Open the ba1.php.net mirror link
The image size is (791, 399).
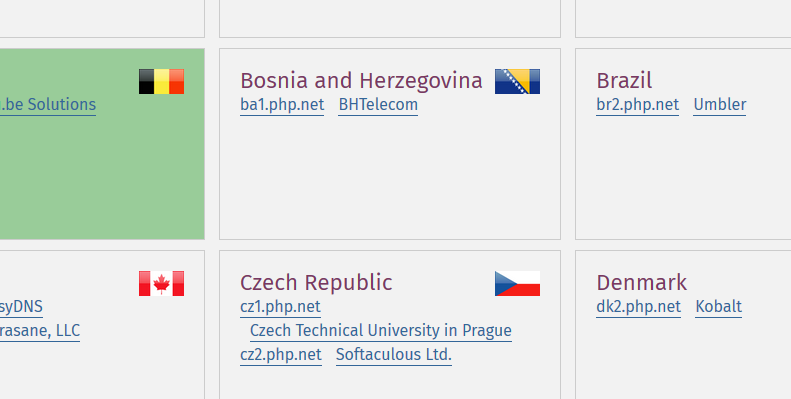282,105
